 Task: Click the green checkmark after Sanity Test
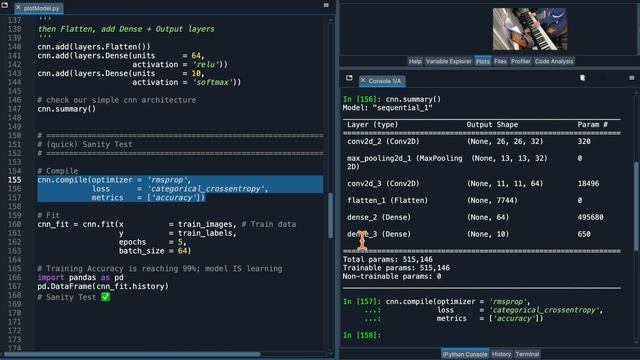click(105, 297)
